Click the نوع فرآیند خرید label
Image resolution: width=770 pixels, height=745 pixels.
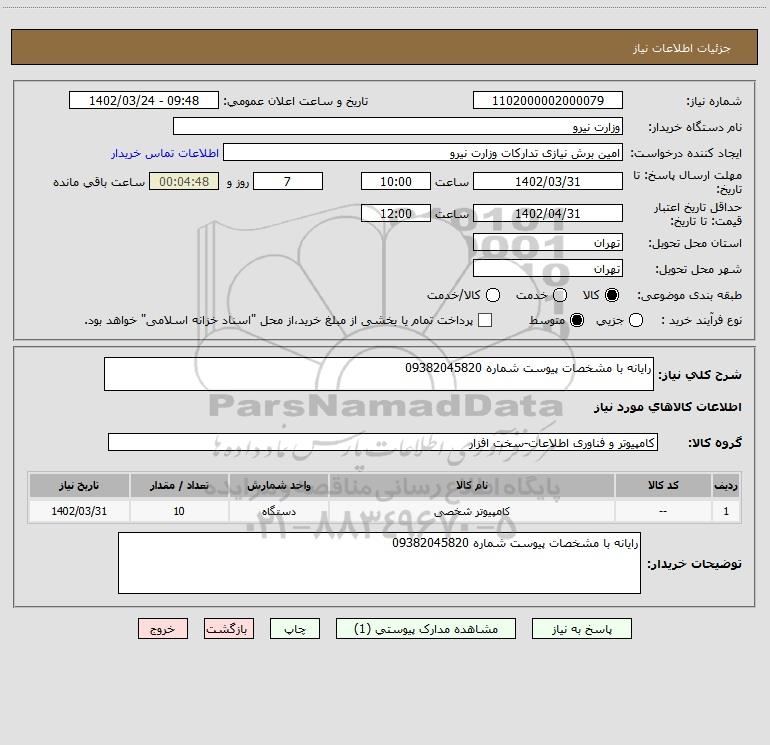(701, 320)
